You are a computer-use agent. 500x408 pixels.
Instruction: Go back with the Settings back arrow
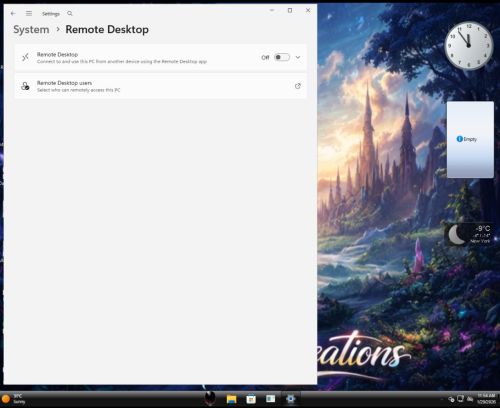[x=13, y=13]
